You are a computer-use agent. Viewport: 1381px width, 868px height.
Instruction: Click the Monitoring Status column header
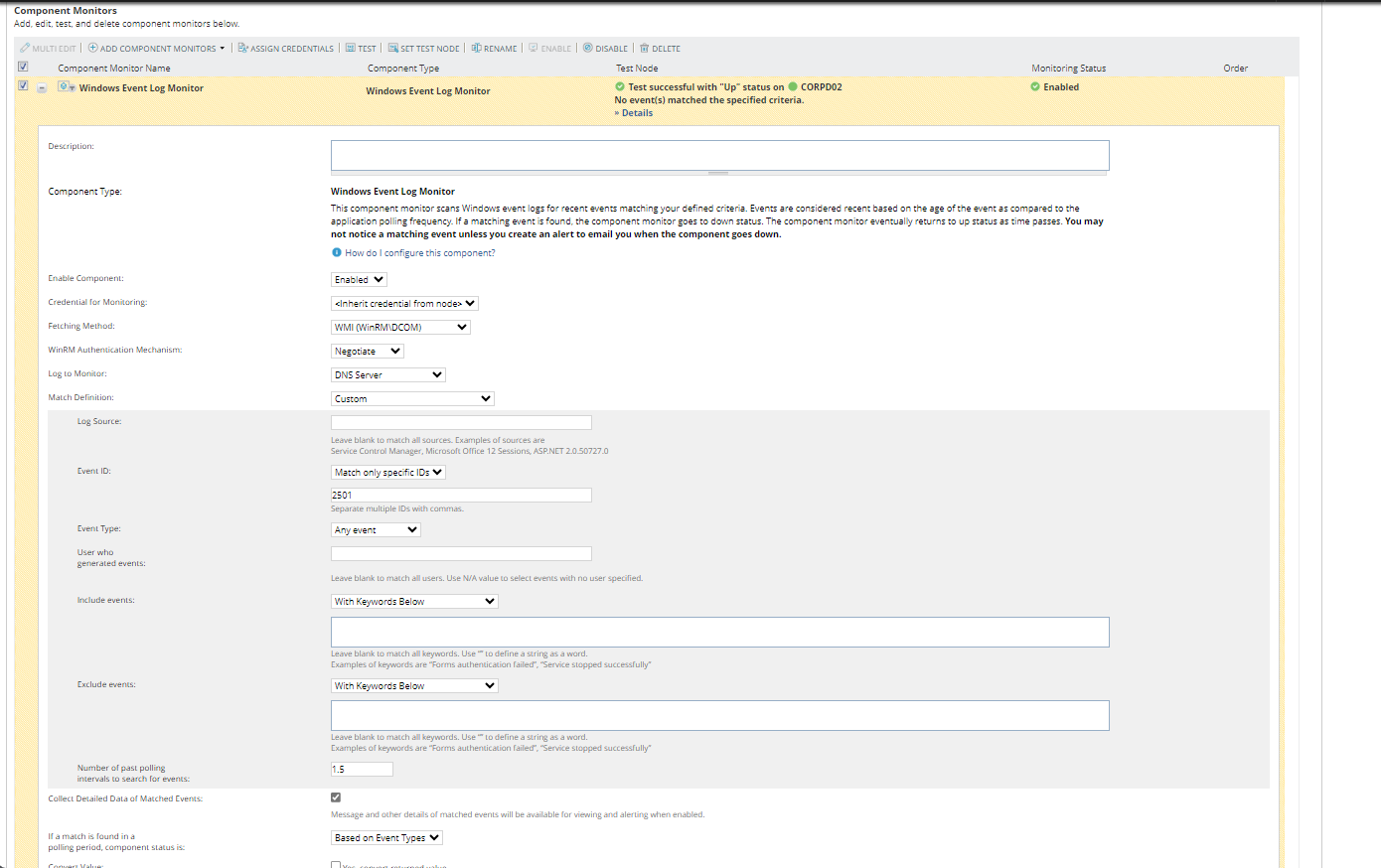(1069, 69)
